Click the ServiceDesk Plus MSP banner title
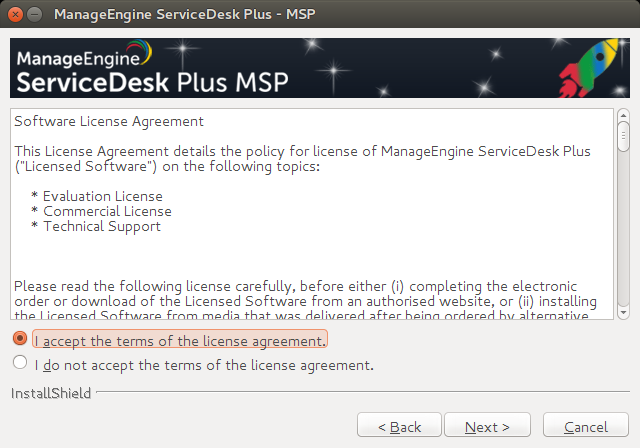The width and height of the screenshot is (640, 448). click(152, 82)
